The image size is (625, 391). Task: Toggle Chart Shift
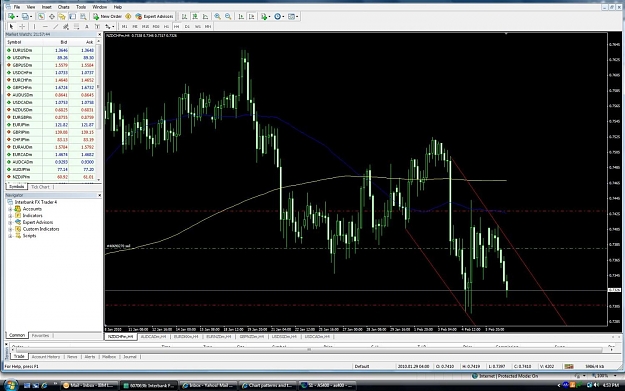pyautogui.click(x=252, y=16)
